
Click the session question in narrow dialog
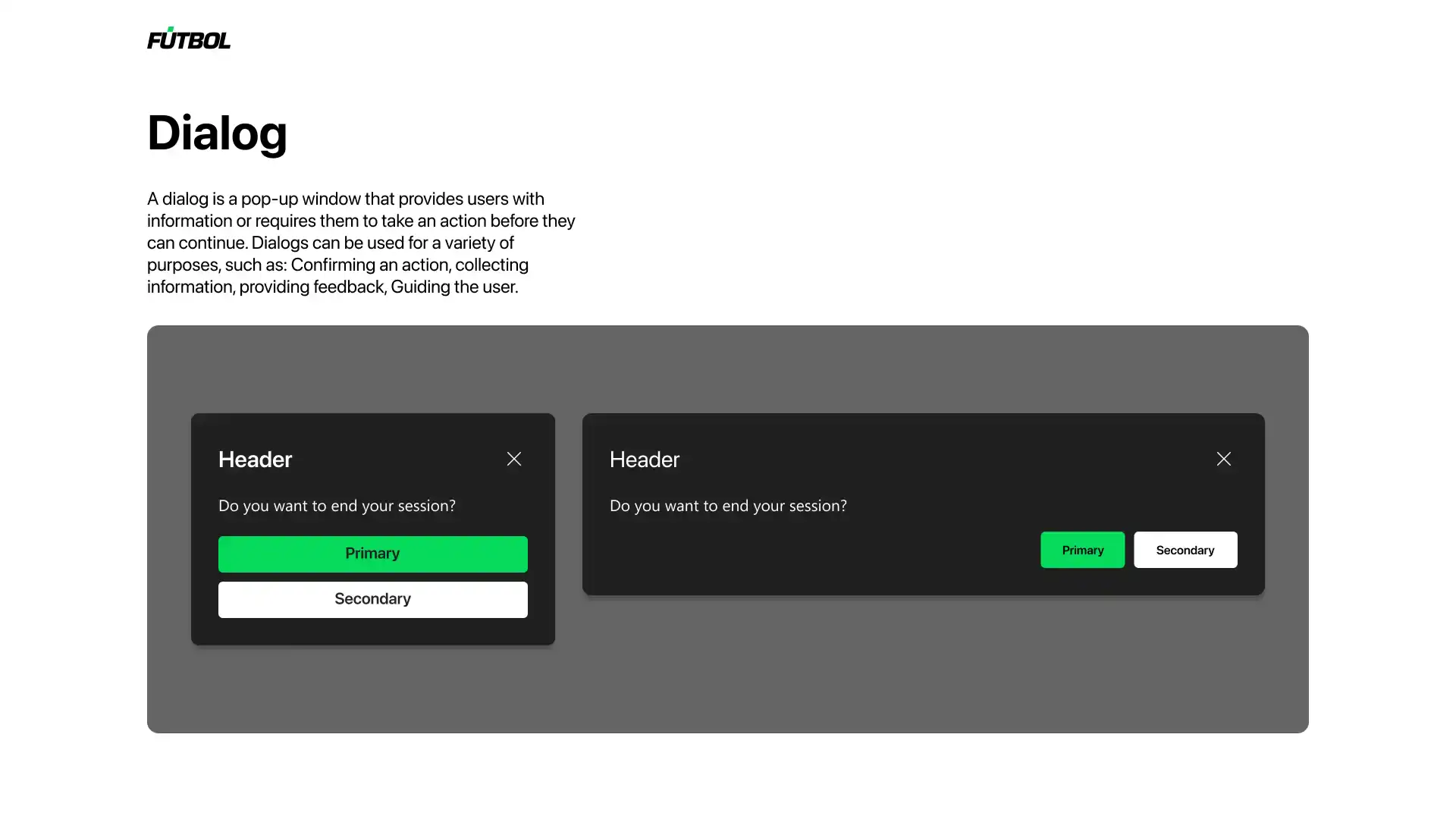337,506
